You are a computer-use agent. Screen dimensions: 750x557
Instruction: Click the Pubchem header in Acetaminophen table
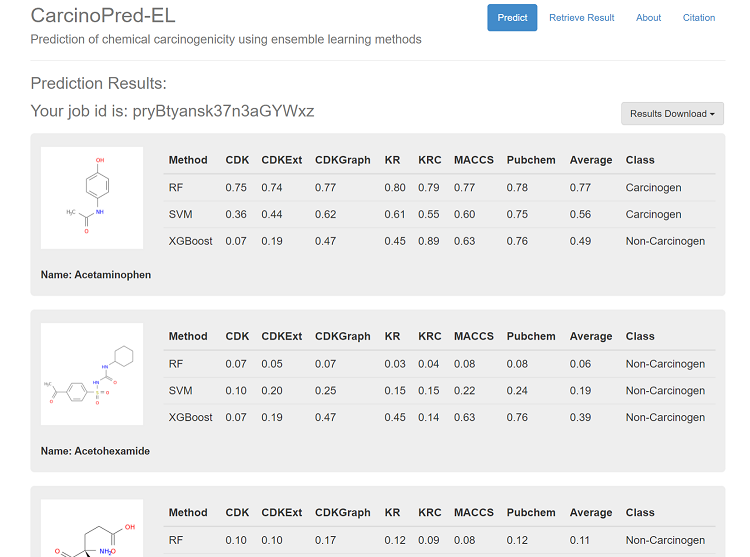tap(531, 160)
